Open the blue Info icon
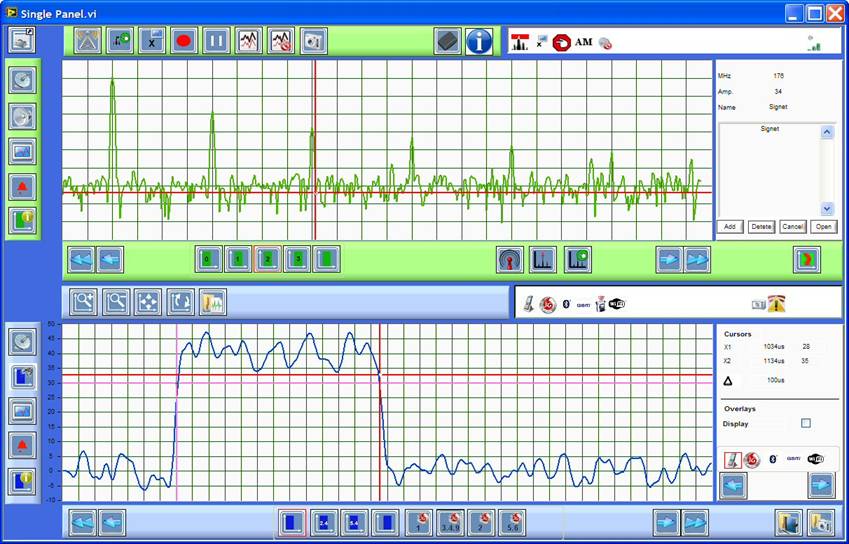The image size is (849, 544). (479, 41)
